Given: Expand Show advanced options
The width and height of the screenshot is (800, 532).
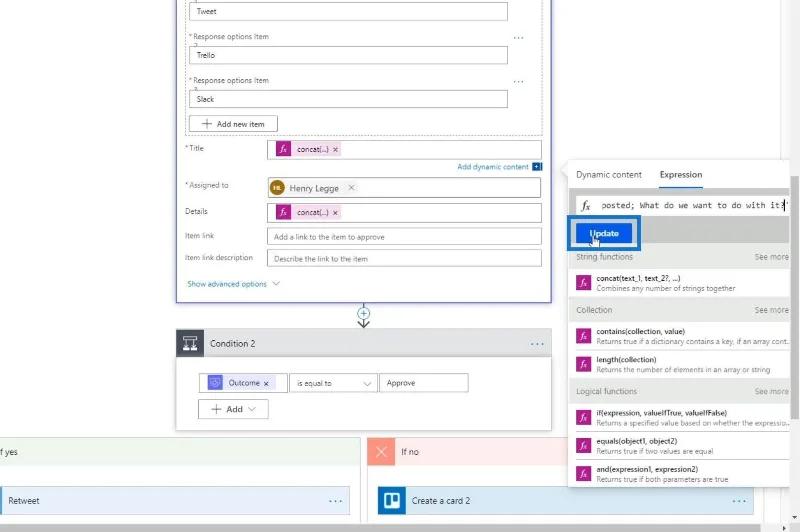Looking at the screenshot, I should pyautogui.click(x=233, y=284).
